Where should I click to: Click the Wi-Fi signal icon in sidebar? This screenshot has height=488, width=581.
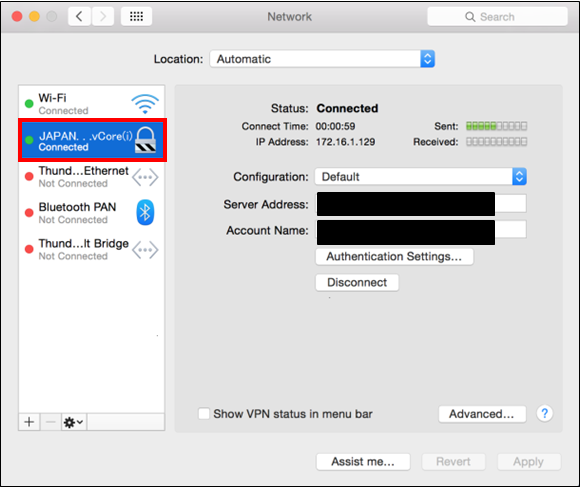145,104
